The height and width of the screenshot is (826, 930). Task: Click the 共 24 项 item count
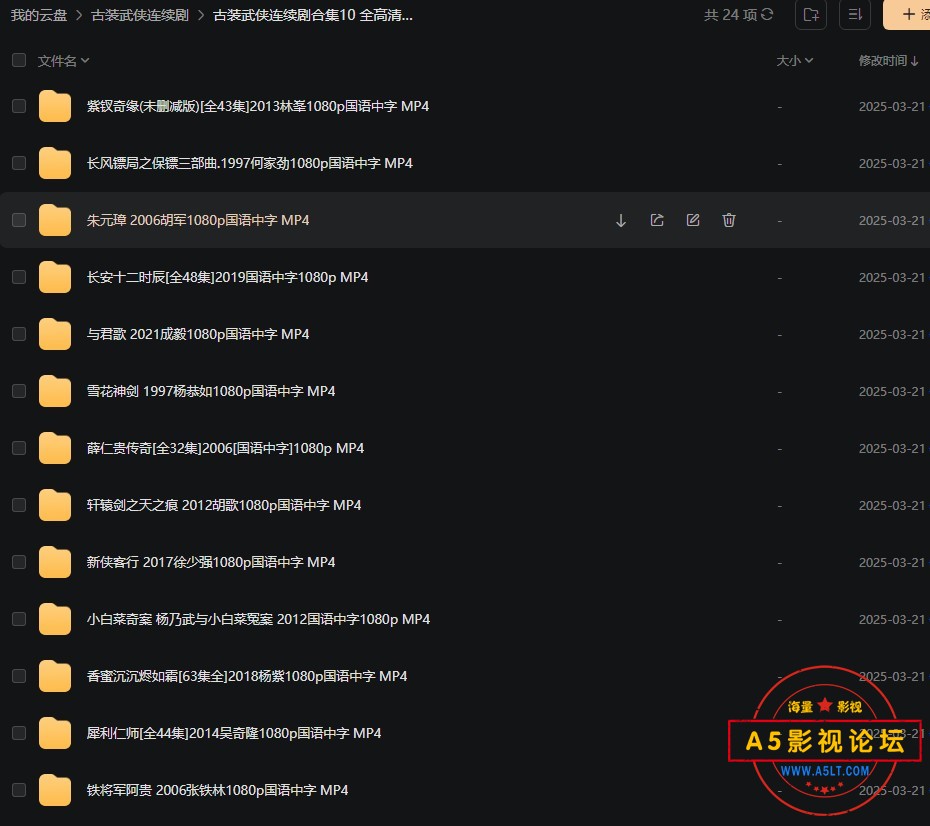coord(730,15)
